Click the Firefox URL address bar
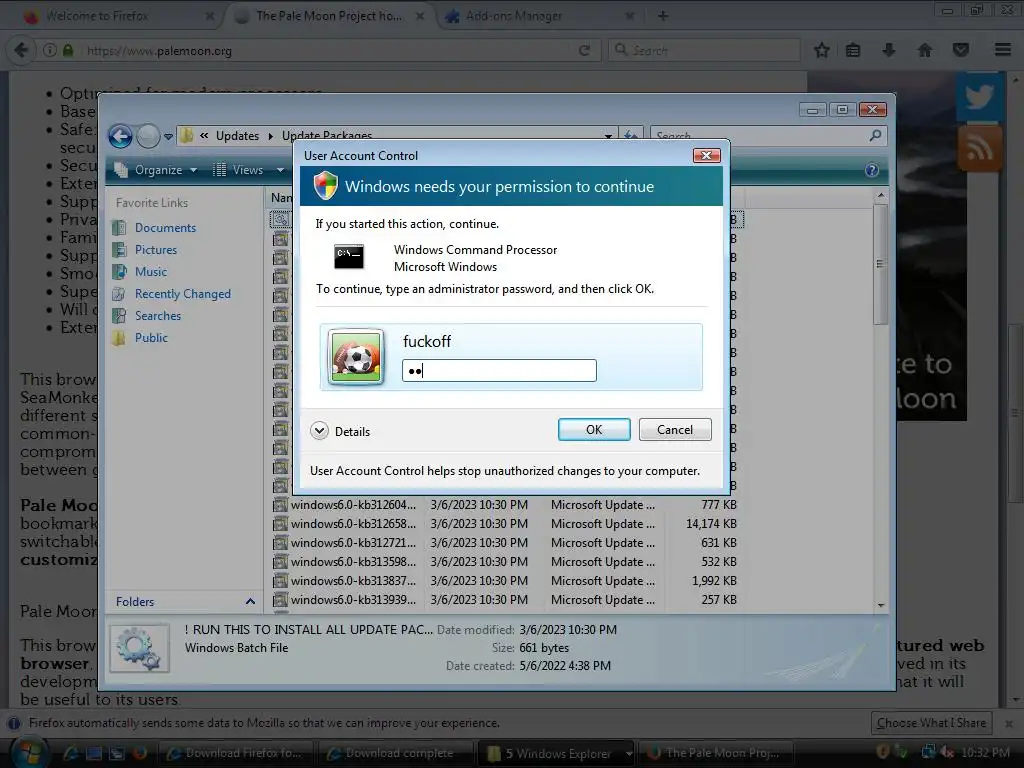Image resolution: width=1024 pixels, height=768 pixels. (327, 50)
